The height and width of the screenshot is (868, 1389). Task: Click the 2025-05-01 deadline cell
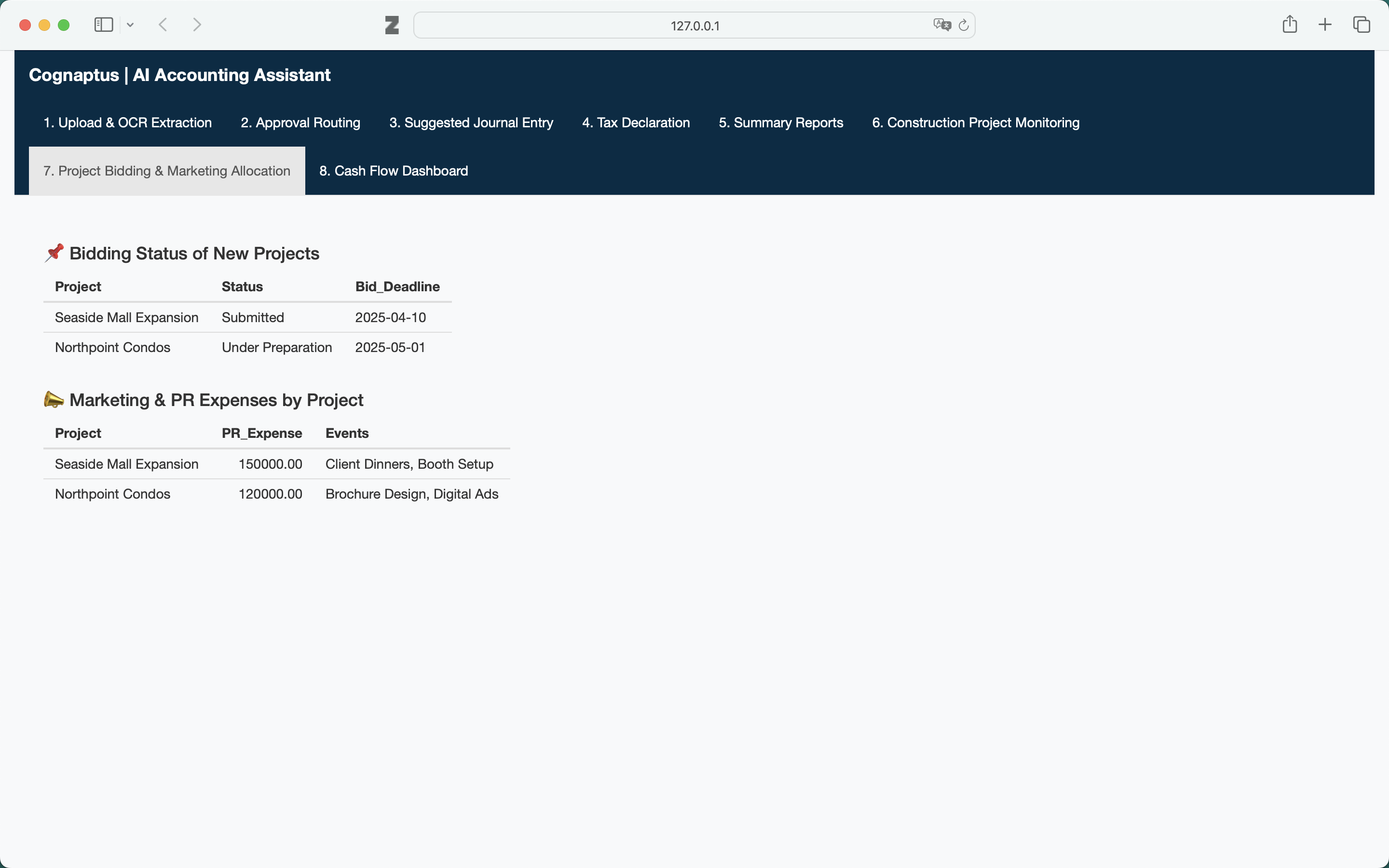click(x=390, y=347)
